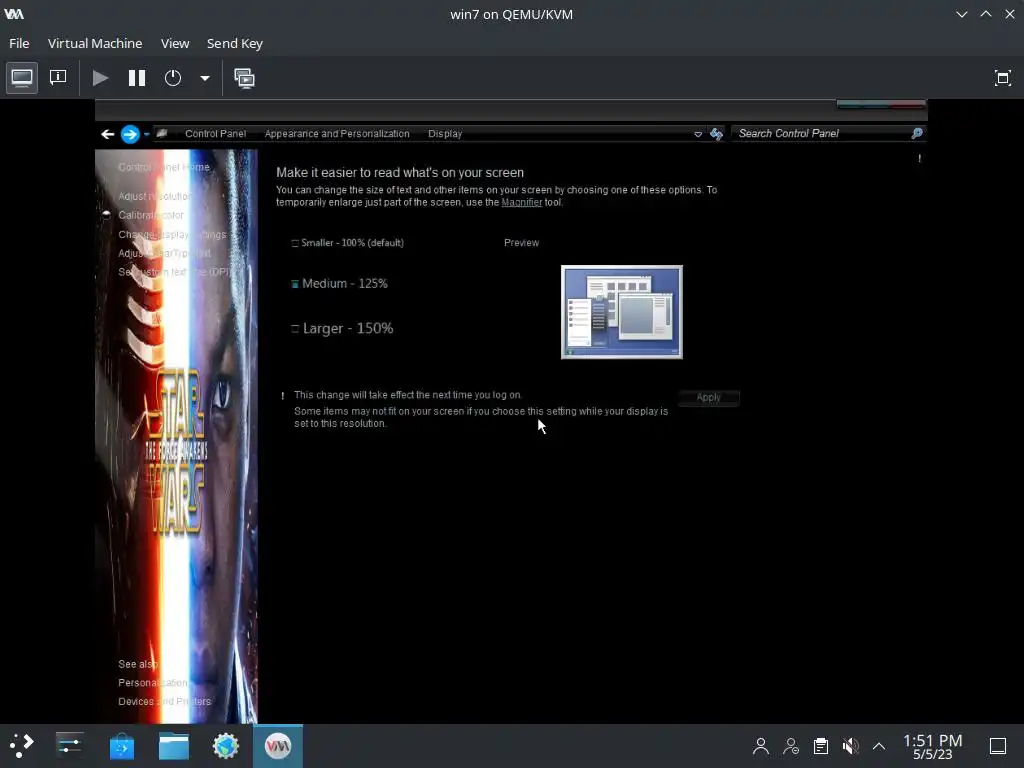Image resolution: width=1024 pixels, height=768 pixels.
Task: Select Smaller - 100% (default) option
Action: click(347, 243)
